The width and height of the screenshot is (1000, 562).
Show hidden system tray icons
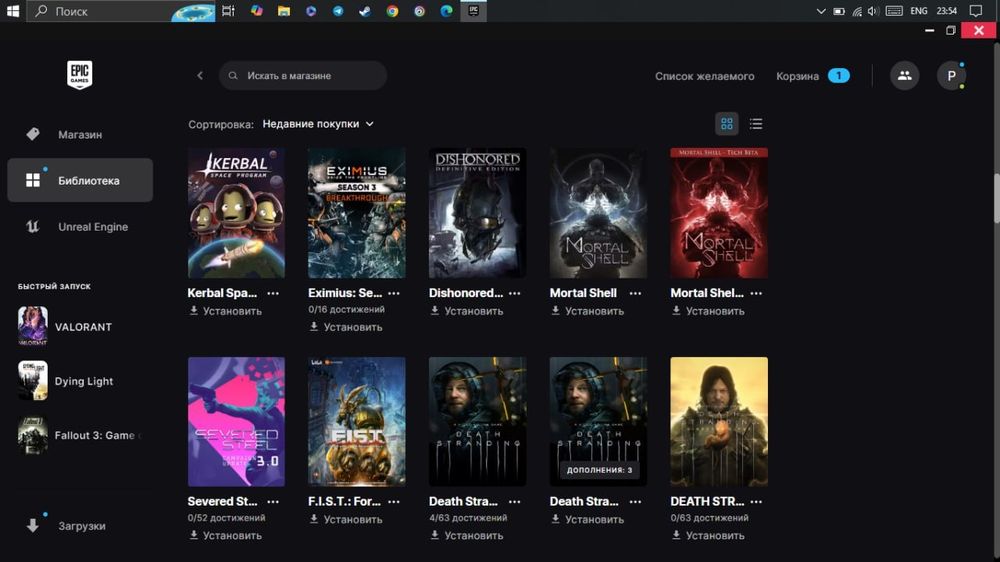pyautogui.click(x=821, y=11)
